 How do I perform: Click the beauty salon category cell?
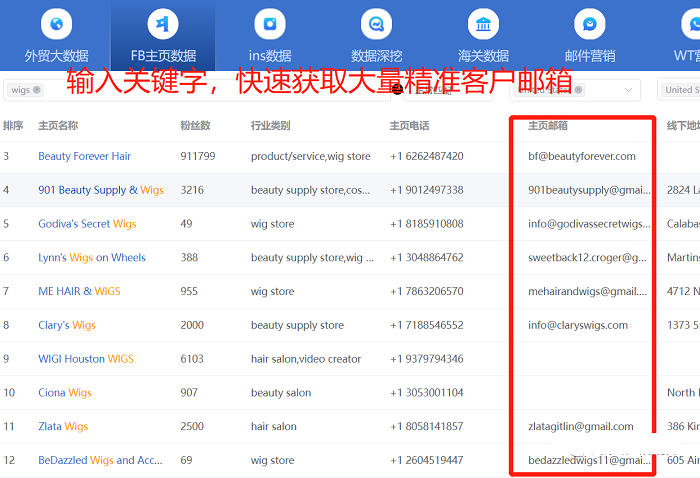(x=281, y=393)
